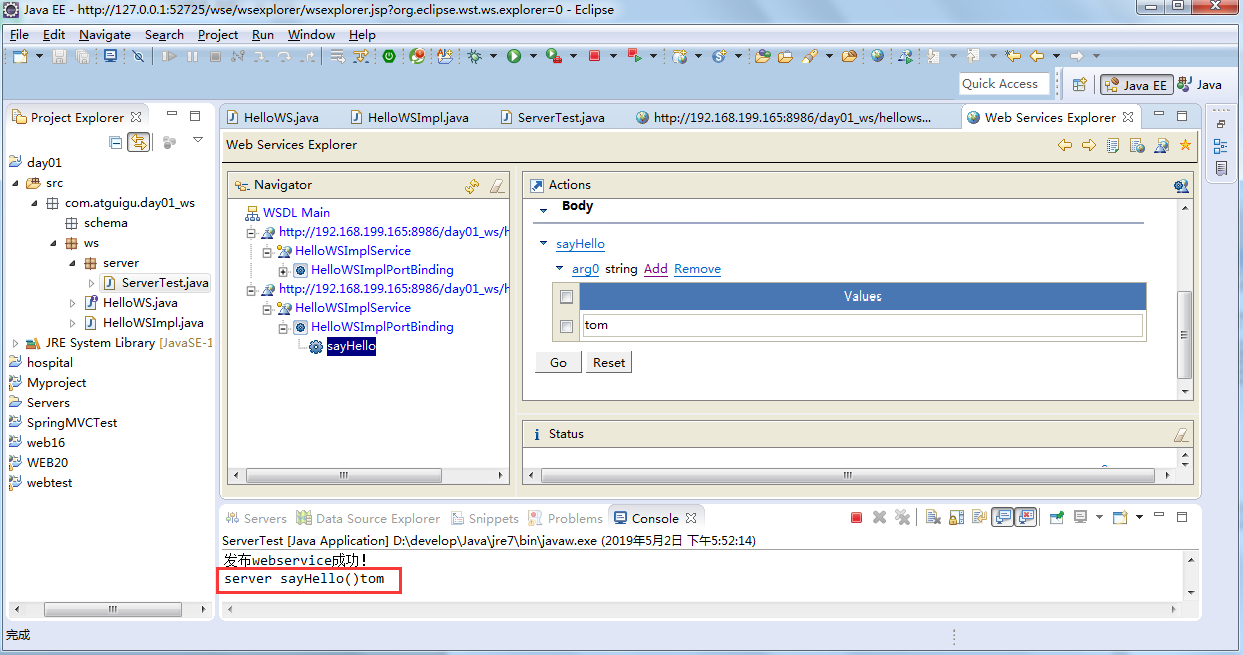Click Clear Console icon
The width and height of the screenshot is (1243, 655).
932,518
